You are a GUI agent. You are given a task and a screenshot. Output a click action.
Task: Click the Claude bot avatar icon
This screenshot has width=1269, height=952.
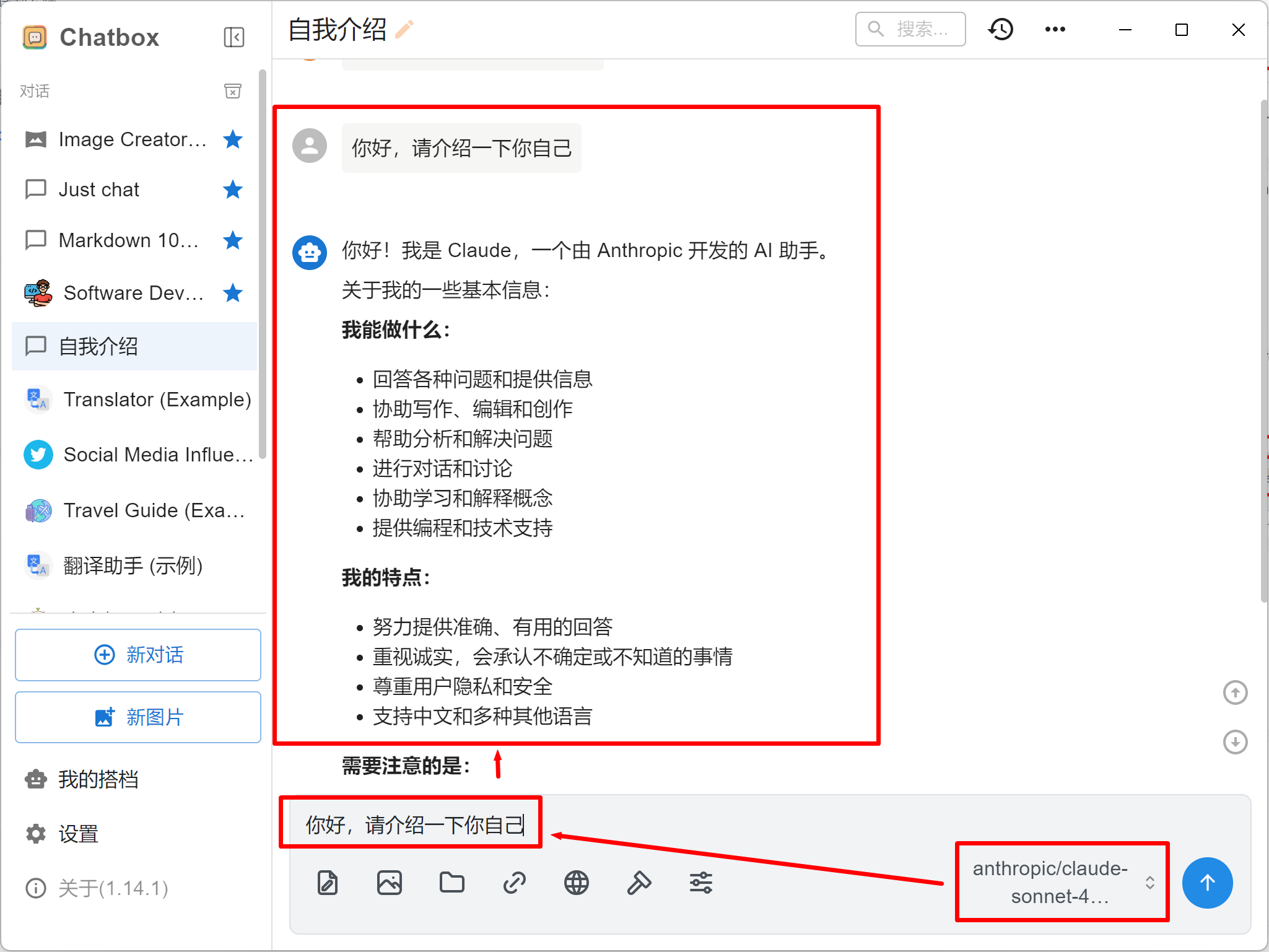tap(310, 253)
